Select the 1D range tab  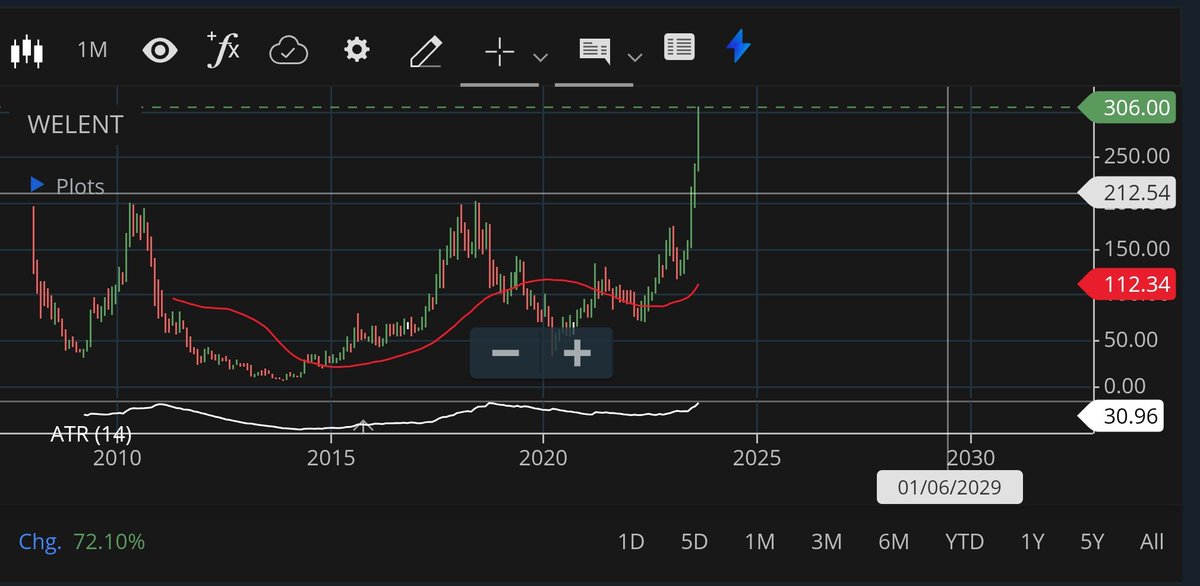point(630,542)
